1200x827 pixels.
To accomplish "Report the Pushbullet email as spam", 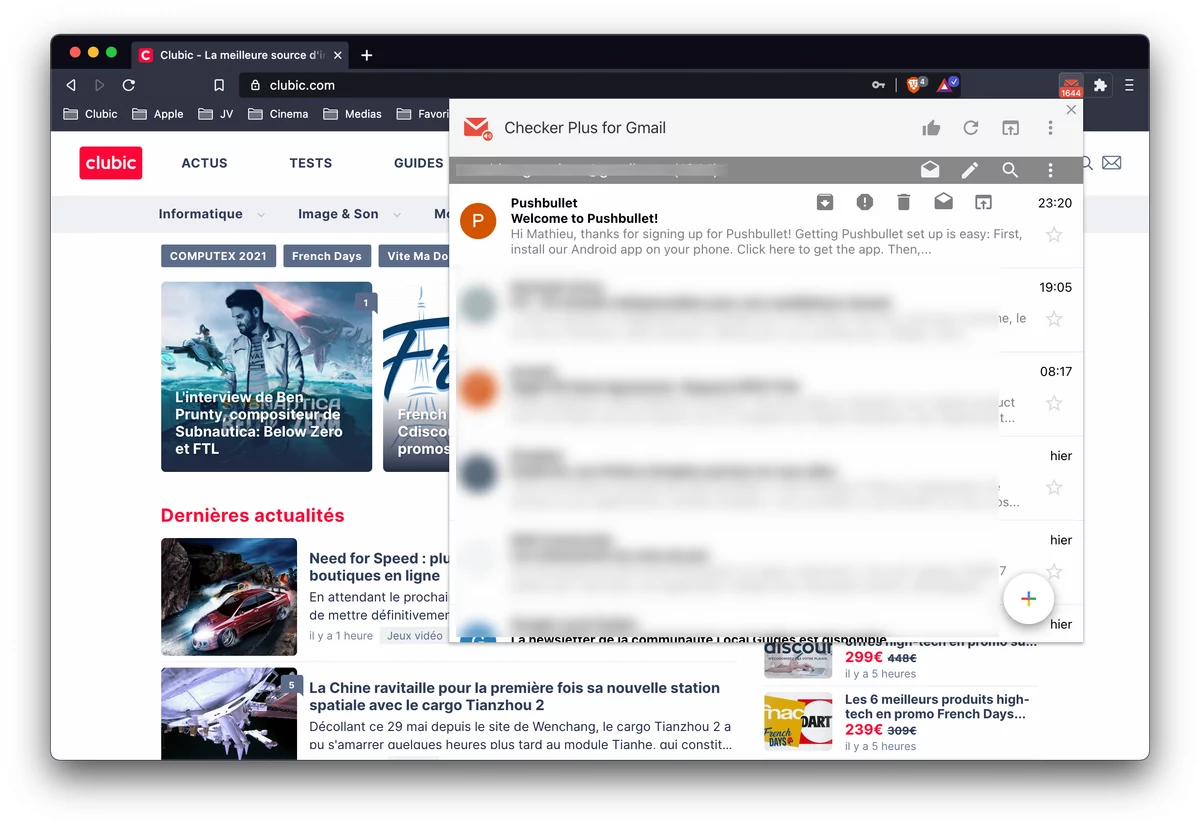I will (x=865, y=203).
